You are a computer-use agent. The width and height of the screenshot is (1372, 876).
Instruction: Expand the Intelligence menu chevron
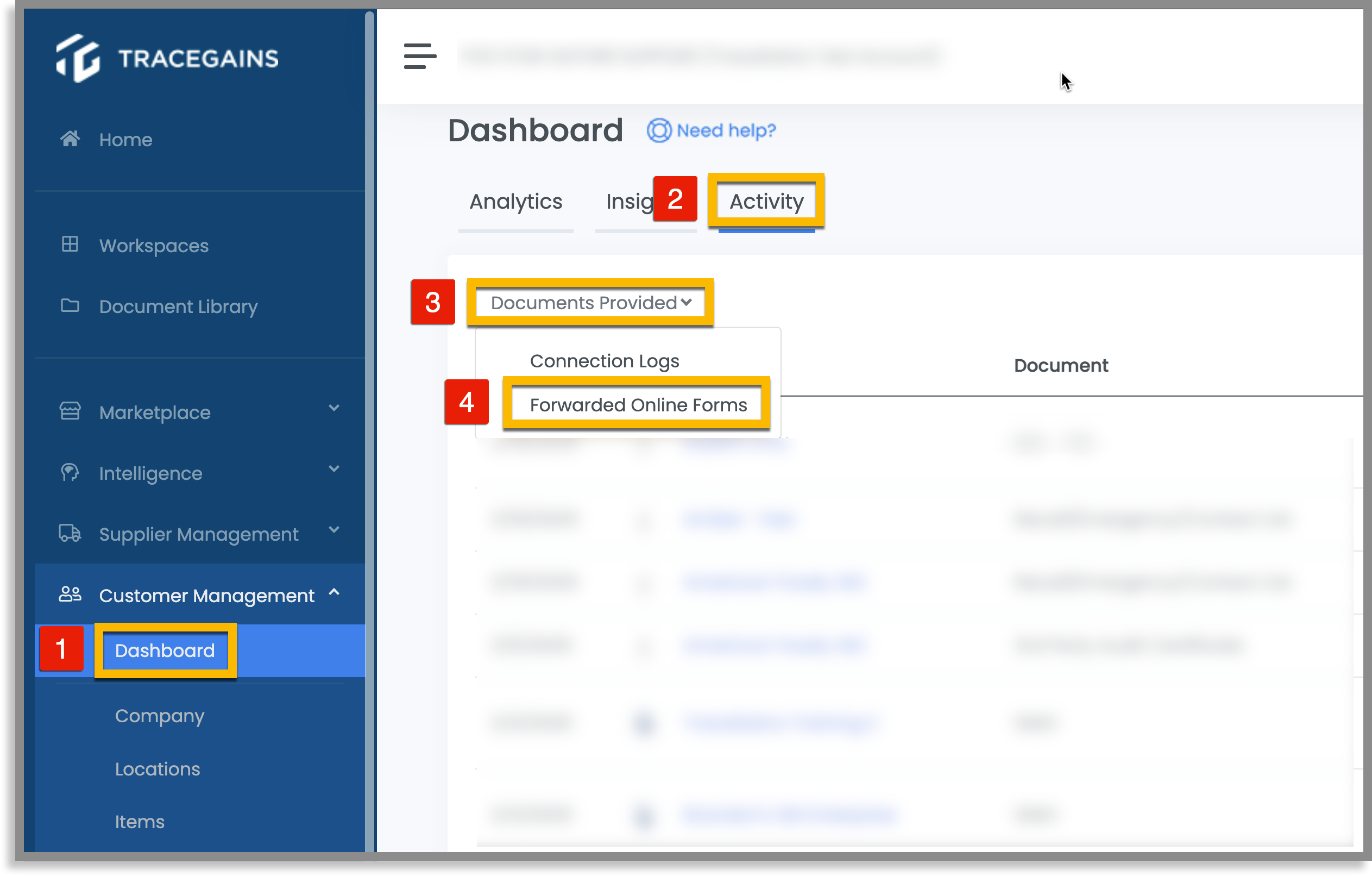tap(335, 469)
